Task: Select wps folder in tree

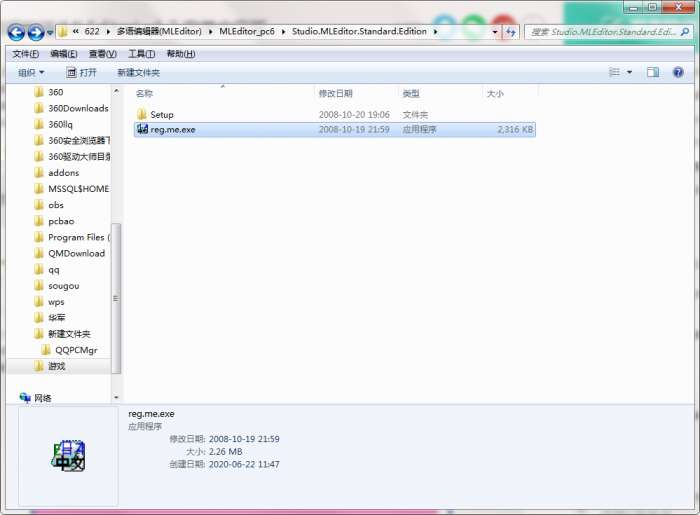Action: pos(56,302)
